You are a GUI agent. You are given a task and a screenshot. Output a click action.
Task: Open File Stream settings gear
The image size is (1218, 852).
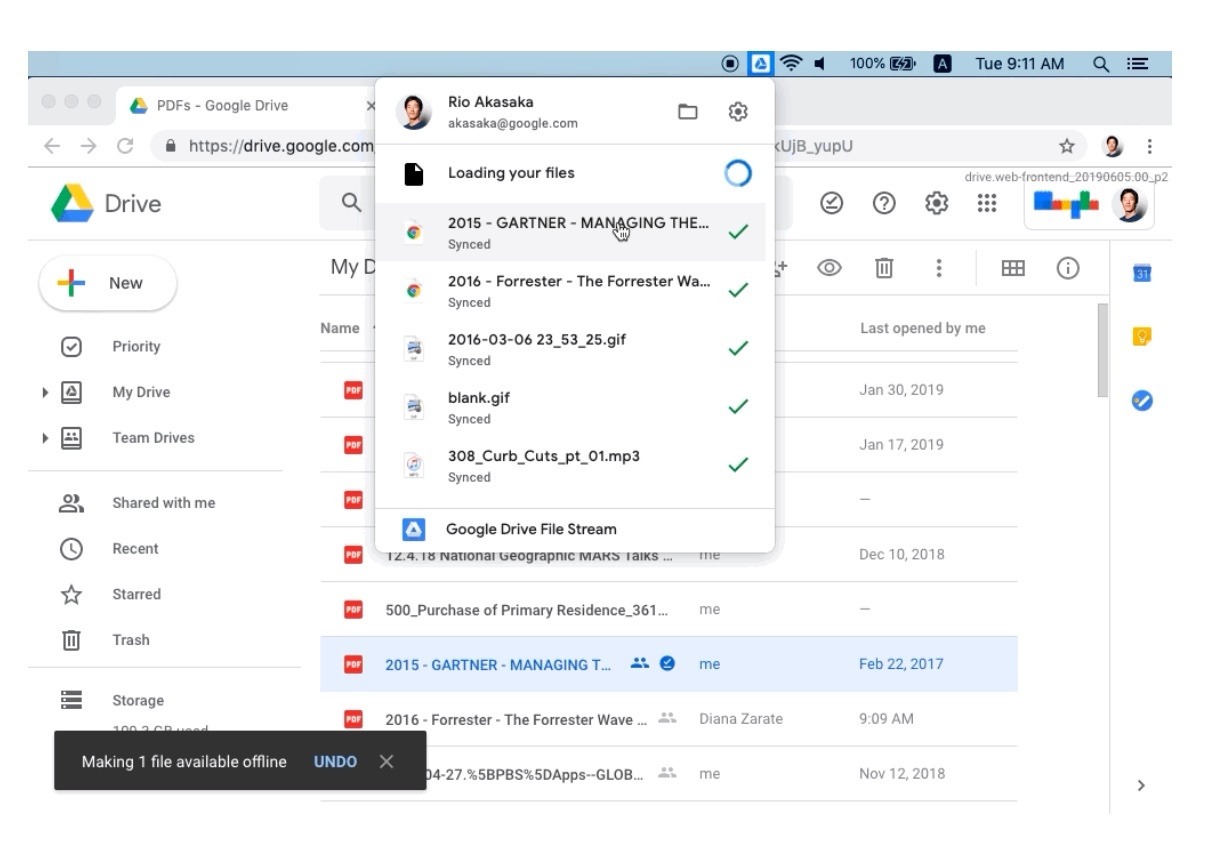(738, 112)
